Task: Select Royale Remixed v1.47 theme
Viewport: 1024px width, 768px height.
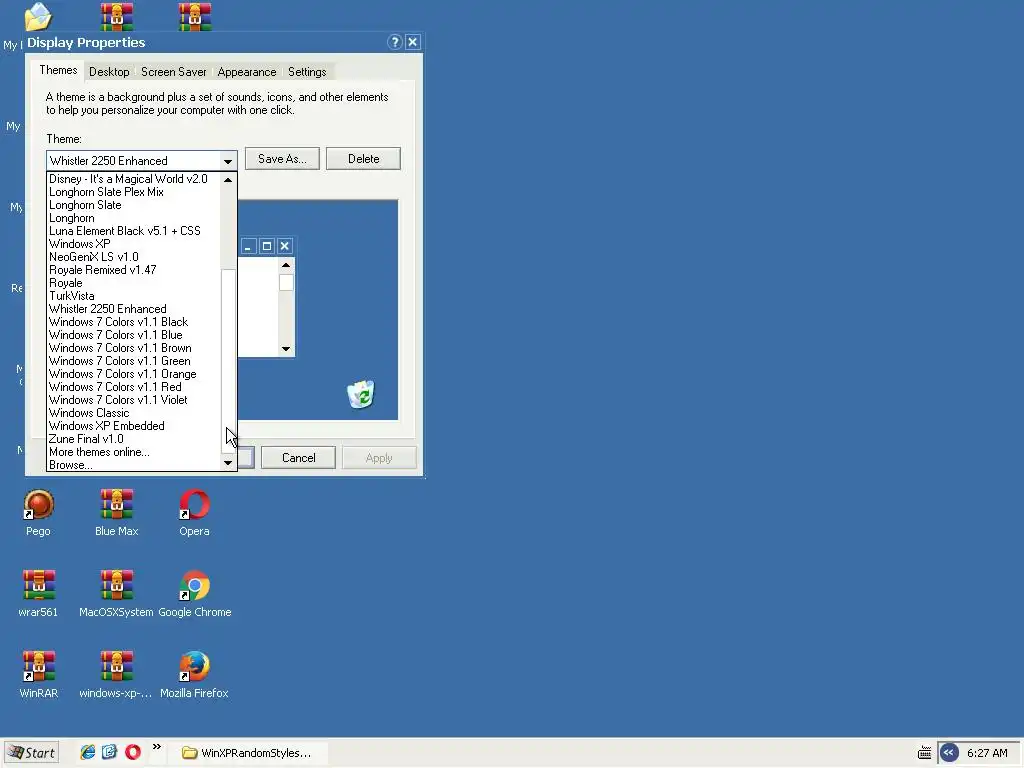Action: [x=134, y=270]
